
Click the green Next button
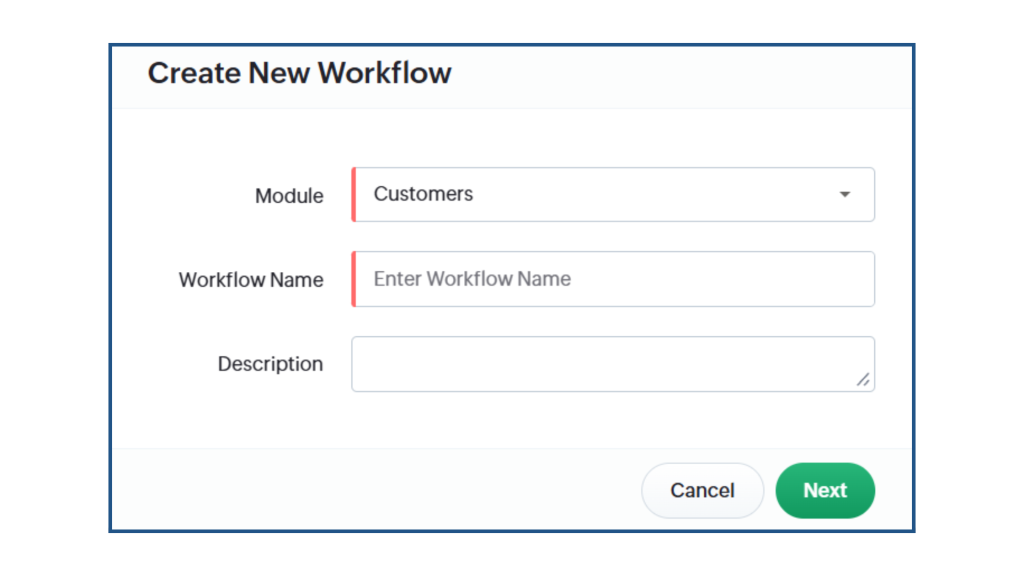point(825,490)
